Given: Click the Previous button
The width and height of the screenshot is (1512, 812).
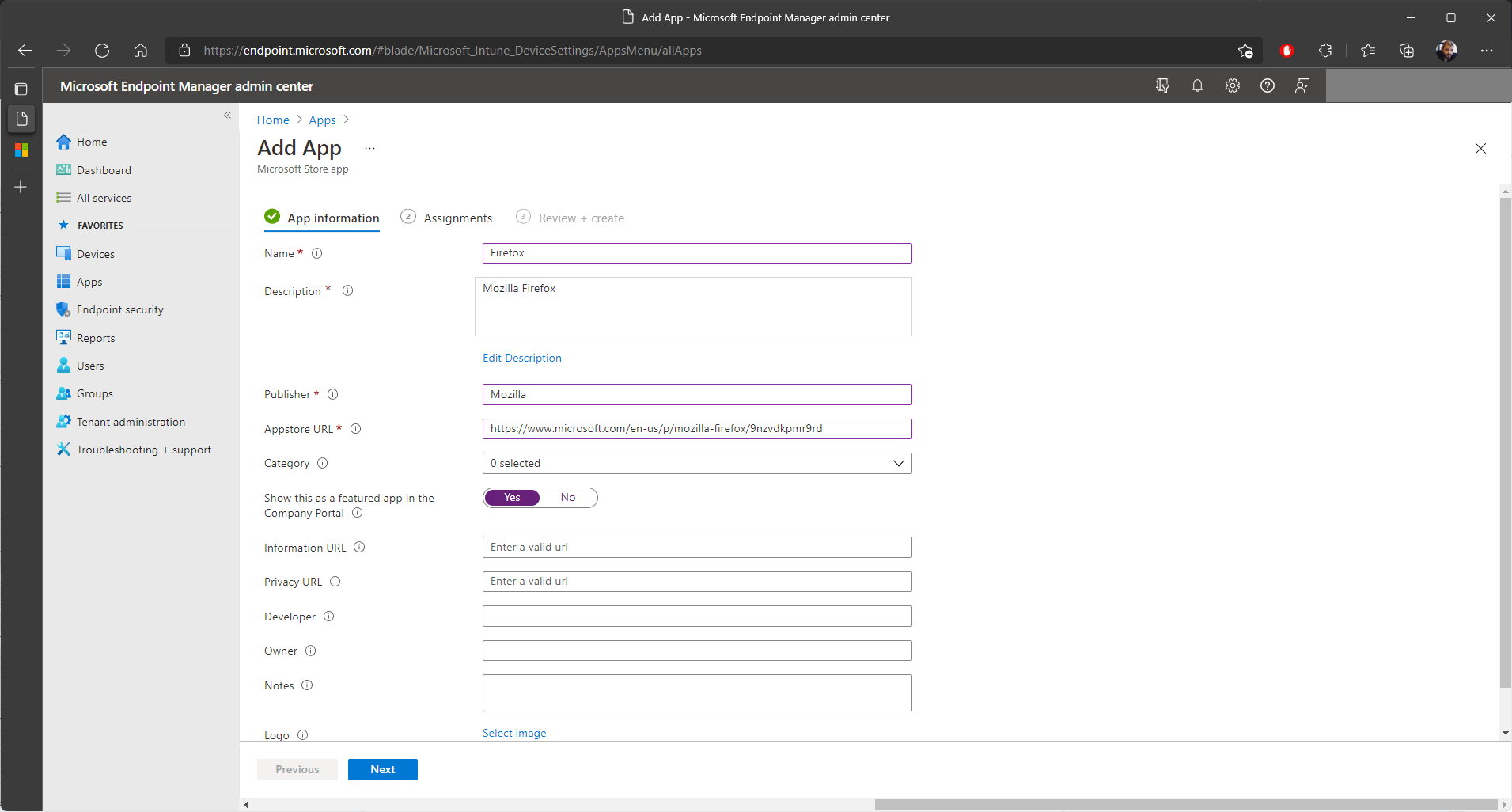Looking at the screenshot, I should 297,769.
